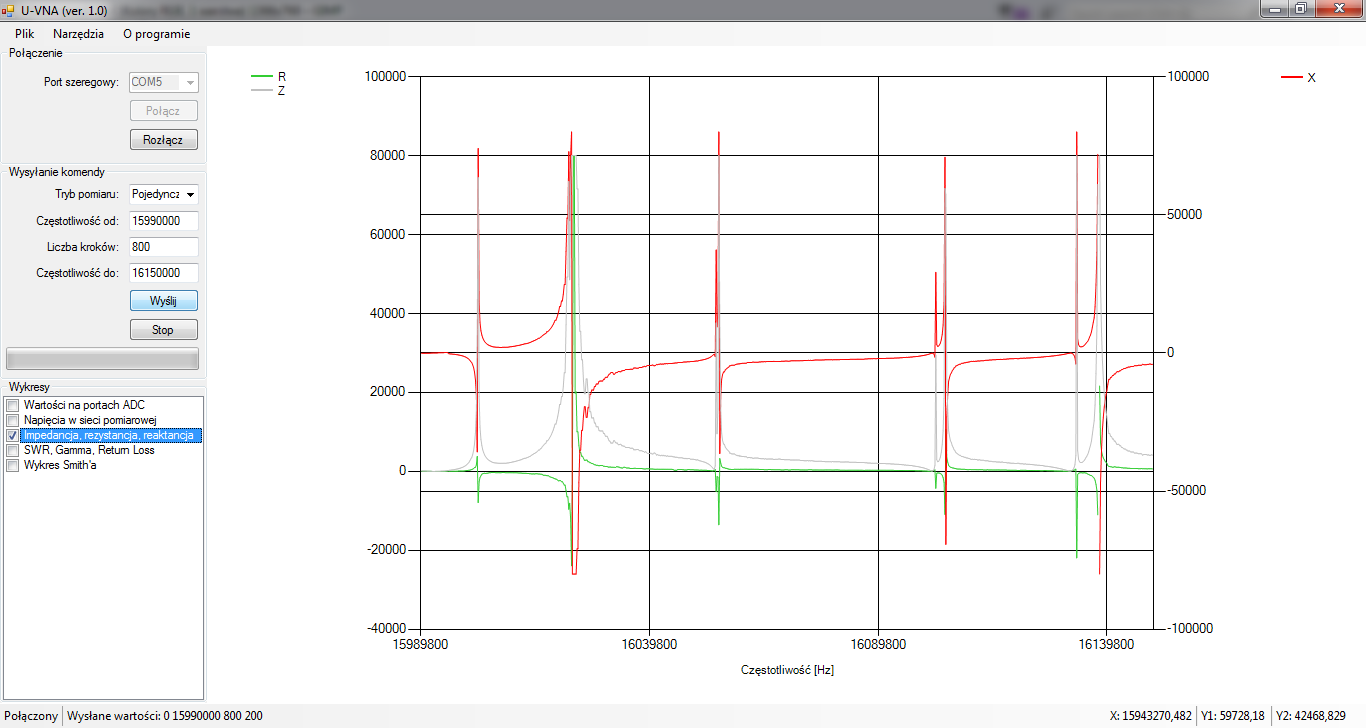Focus the 'Liczba kroków' text field
This screenshot has height=728, width=1366.
point(163,247)
